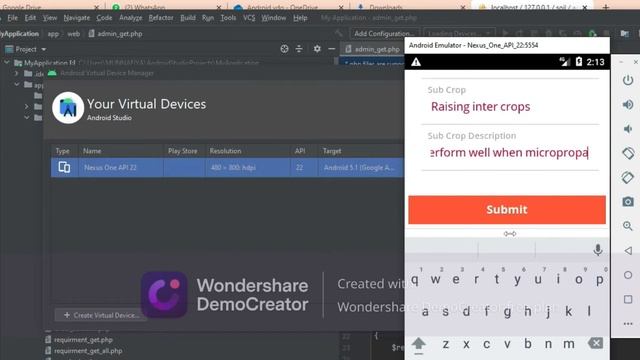The width and height of the screenshot is (640, 360).
Task: Click the emulator Back triangle button
Action: [x=628, y=250]
